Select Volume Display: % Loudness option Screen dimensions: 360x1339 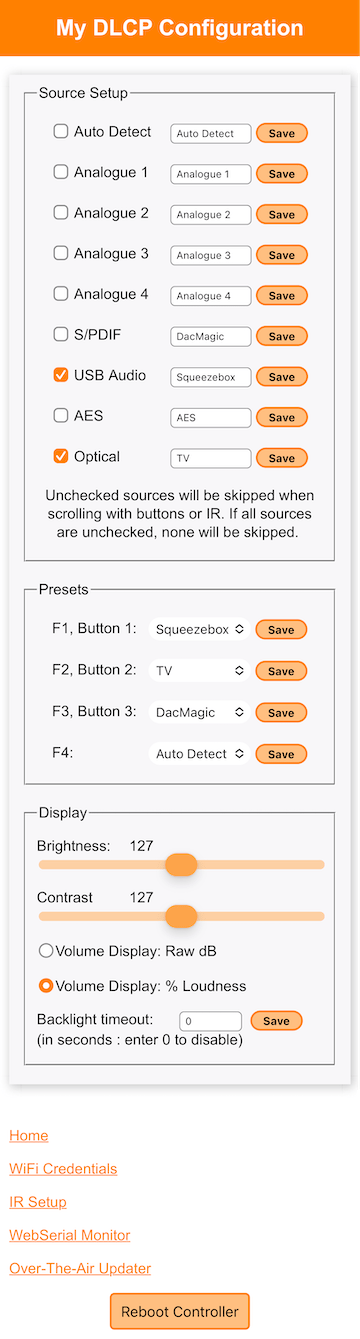click(46, 986)
